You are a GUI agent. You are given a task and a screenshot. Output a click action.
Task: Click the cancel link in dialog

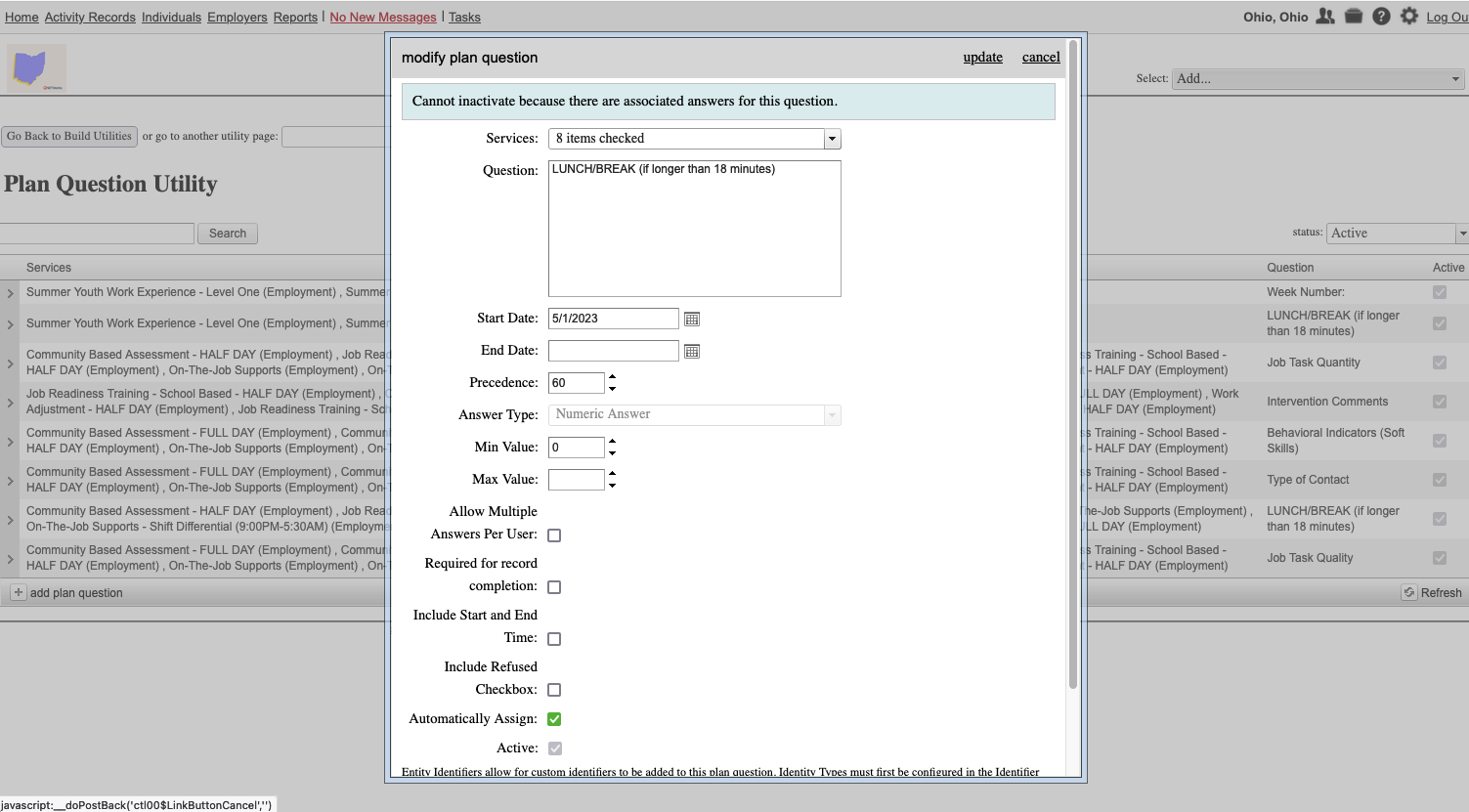point(1041,57)
